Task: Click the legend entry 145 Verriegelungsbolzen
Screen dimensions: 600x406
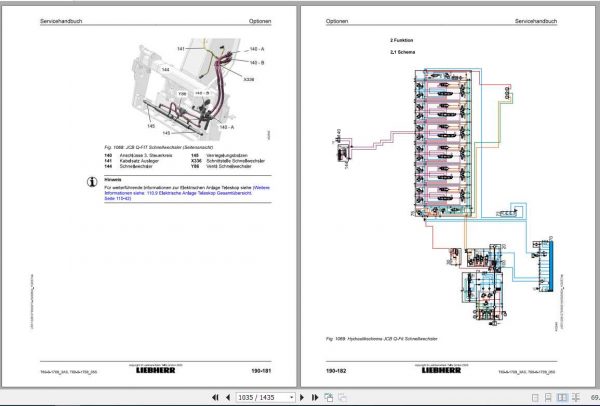Action: pos(219,155)
